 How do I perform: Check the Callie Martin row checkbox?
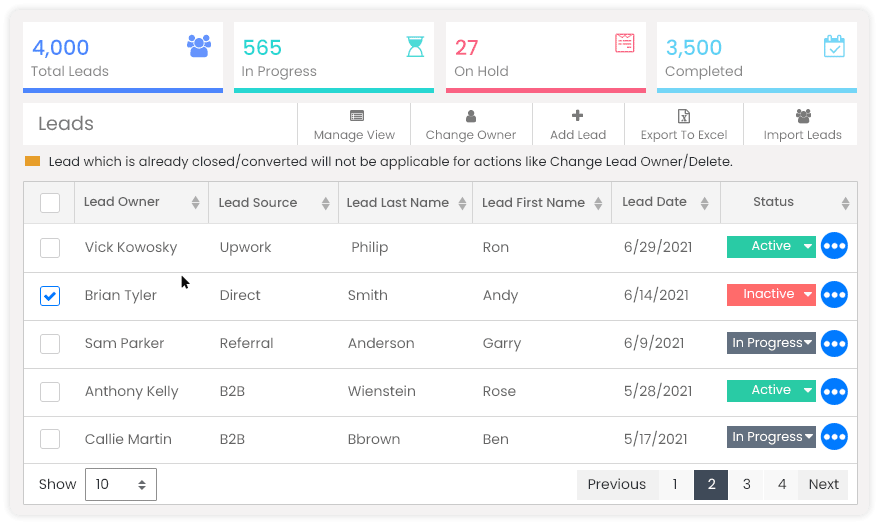(x=50, y=439)
